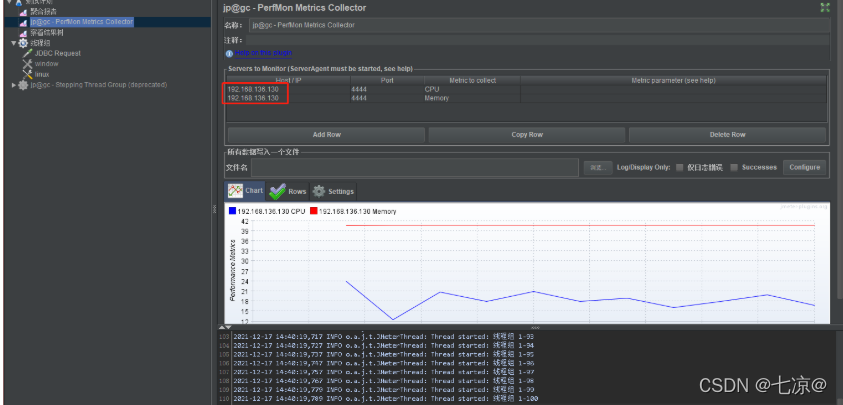Click the Configure button

(x=804, y=167)
